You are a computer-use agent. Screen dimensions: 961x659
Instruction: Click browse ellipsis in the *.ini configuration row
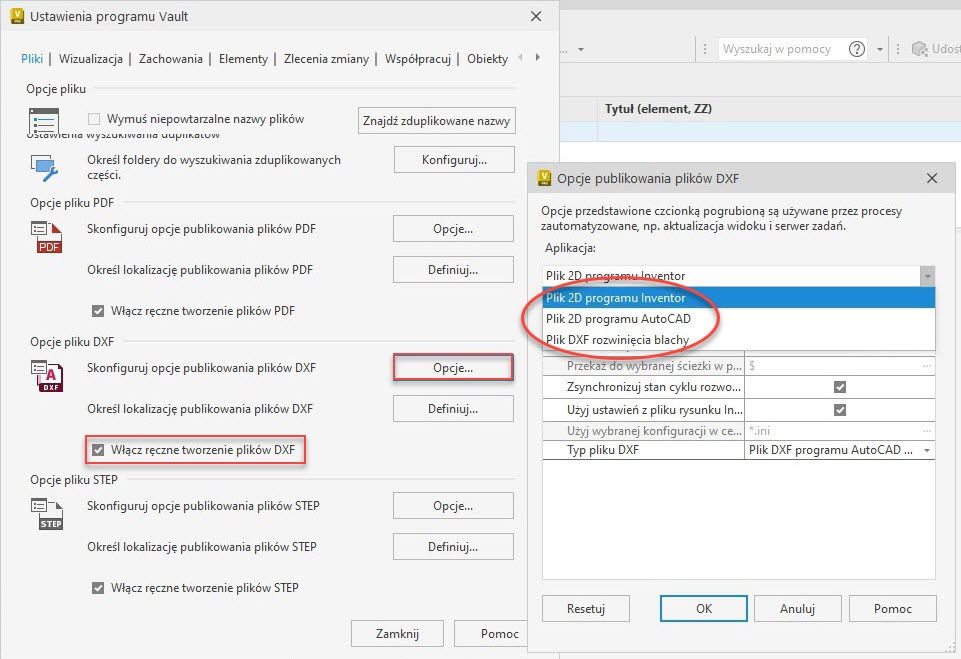click(927, 431)
